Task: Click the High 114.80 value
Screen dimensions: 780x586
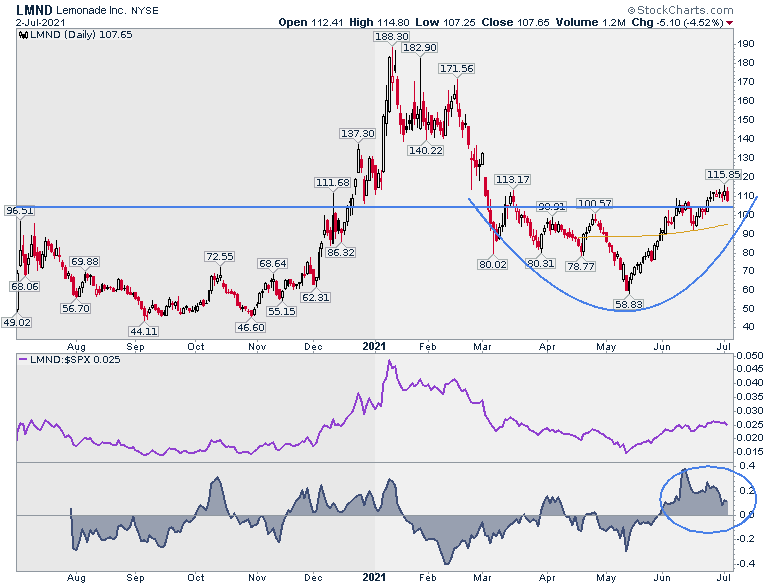Action: (x=379, y=22)
